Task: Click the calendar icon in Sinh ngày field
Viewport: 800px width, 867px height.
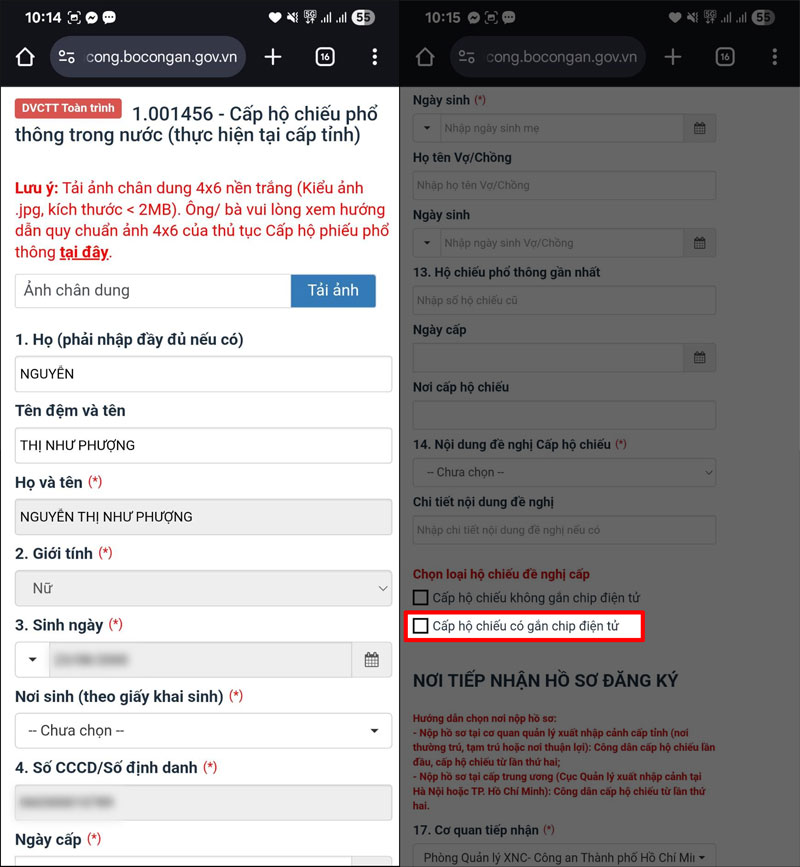Action: coord(371,660)
